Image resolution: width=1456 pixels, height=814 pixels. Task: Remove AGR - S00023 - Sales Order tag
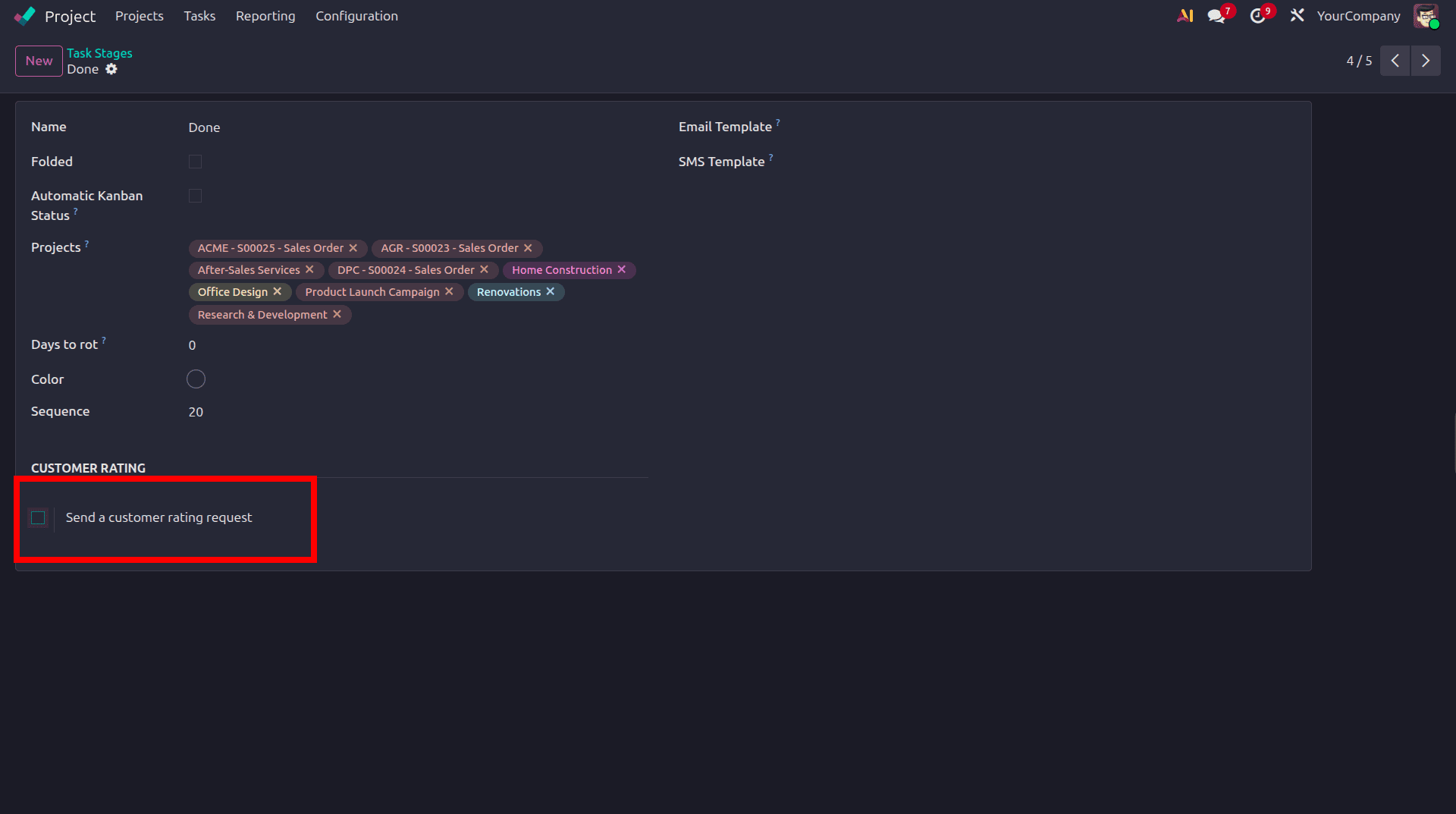[x=528, y=248]
